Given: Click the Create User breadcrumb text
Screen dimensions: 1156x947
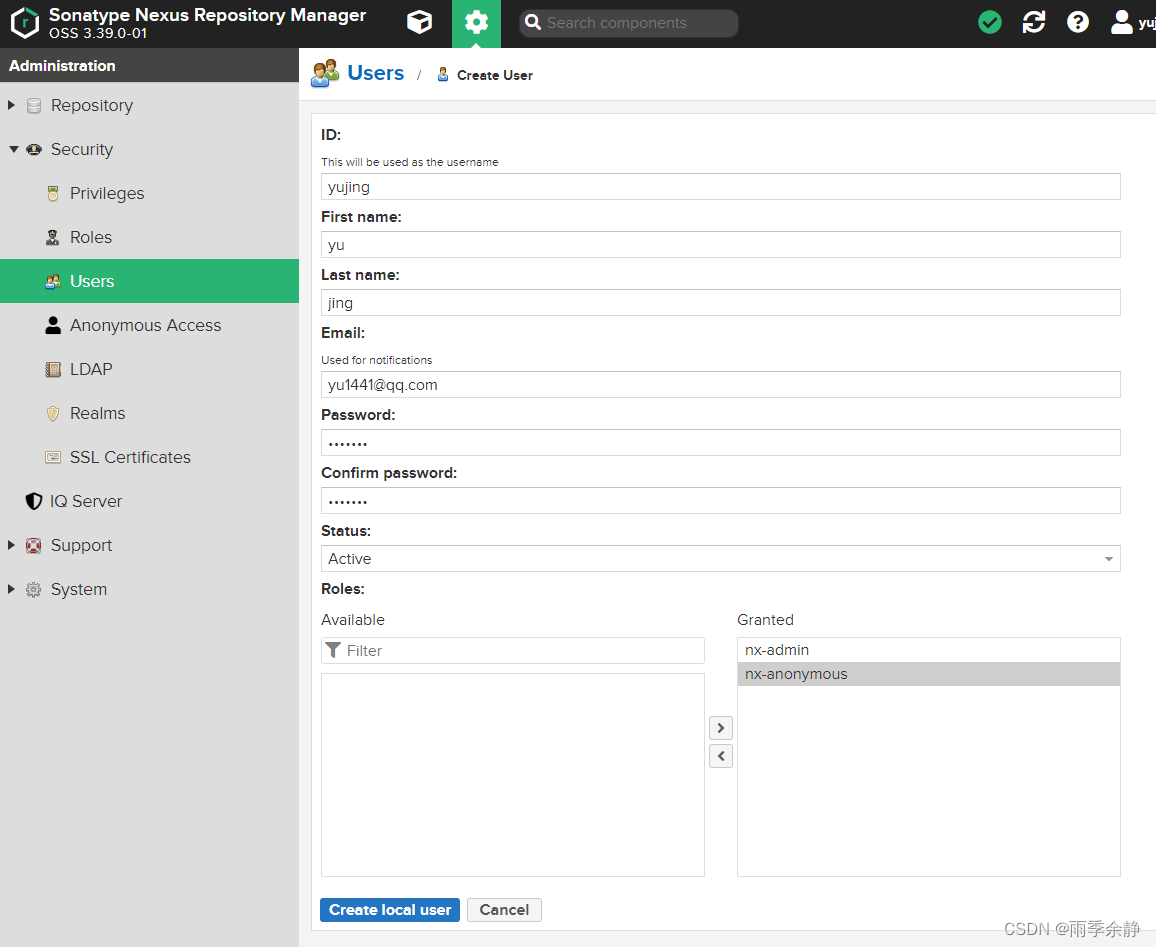Looking at the screenshot, I should tap(495, 75).
